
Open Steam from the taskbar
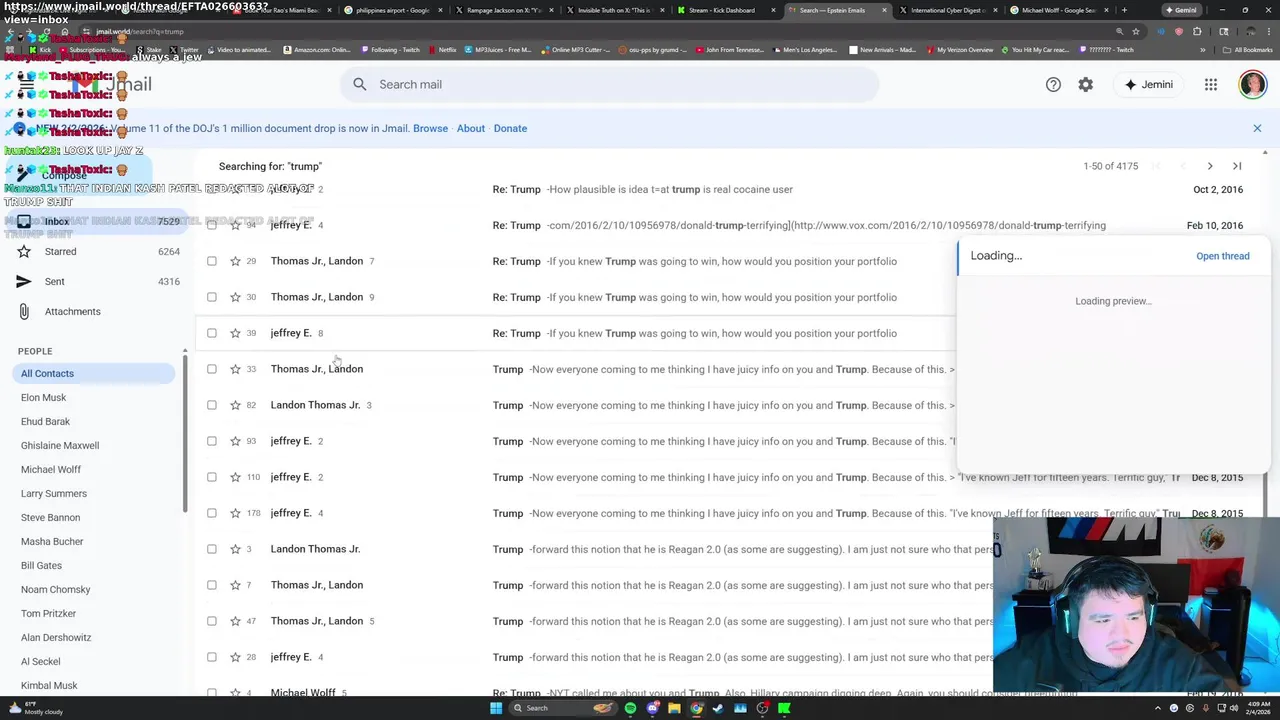(718, 708)
